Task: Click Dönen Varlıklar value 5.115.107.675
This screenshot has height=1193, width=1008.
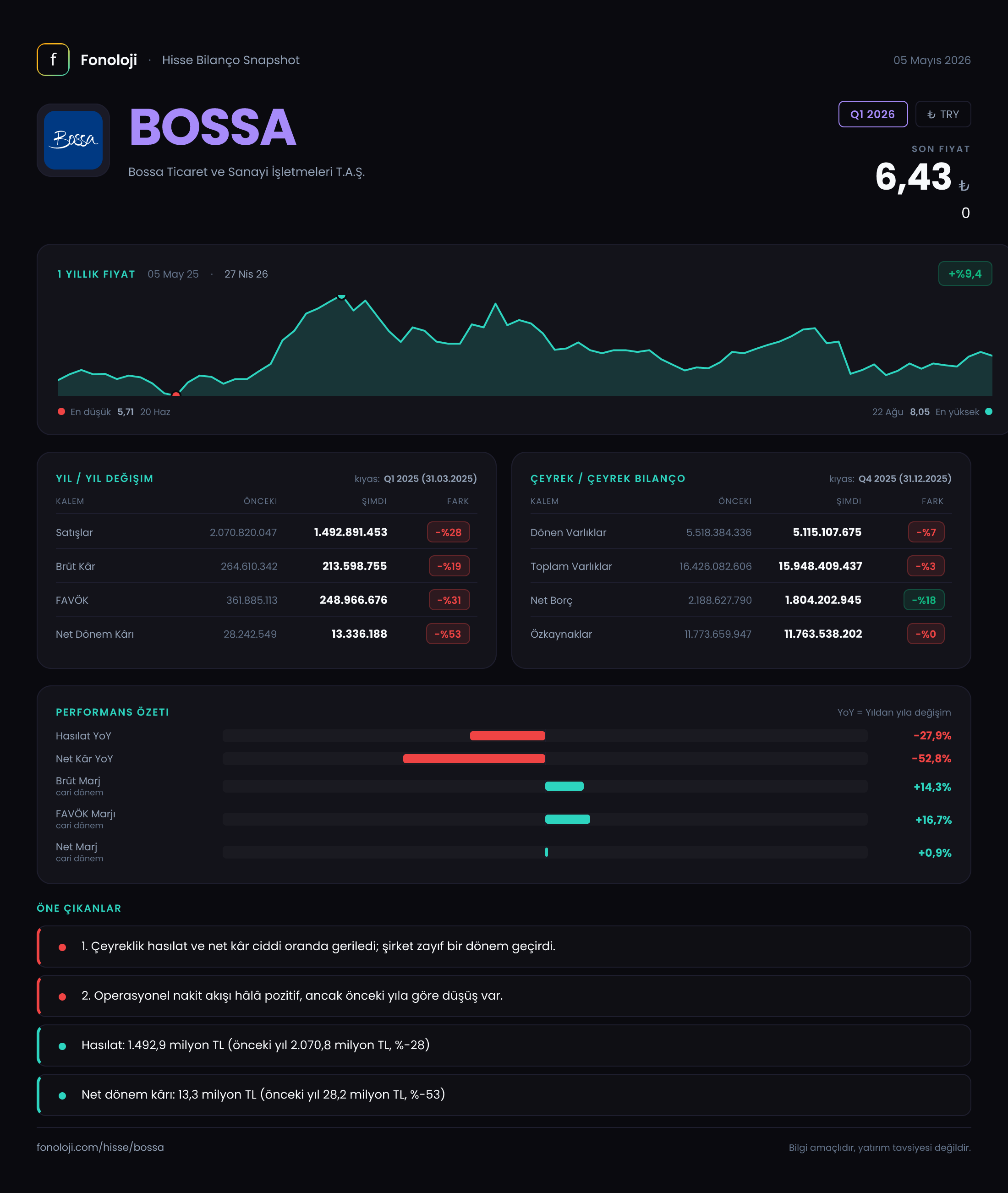Action: click(x=827, y=532)
